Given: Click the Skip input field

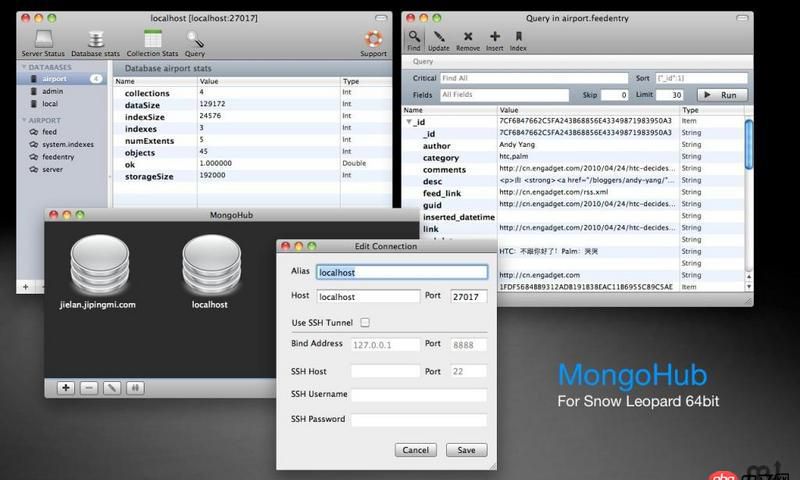Looking at the screenshot, I should click(x=614, y=95).
